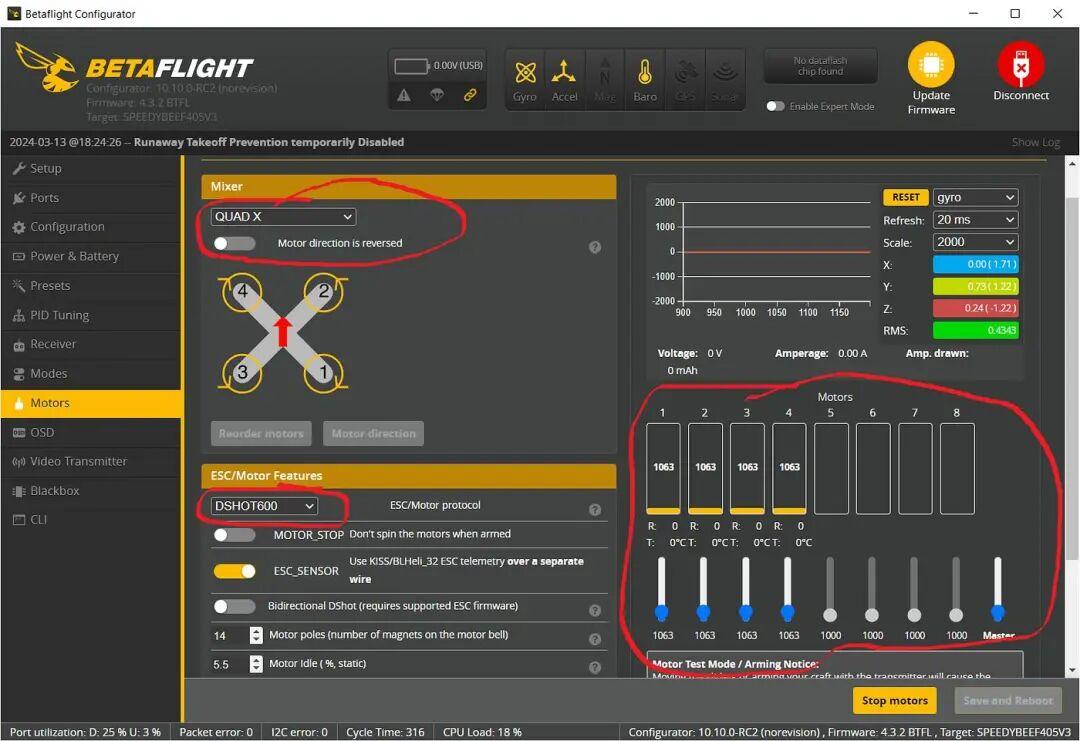
Task: Click Stop motors button
Action: tap(895, 700)
